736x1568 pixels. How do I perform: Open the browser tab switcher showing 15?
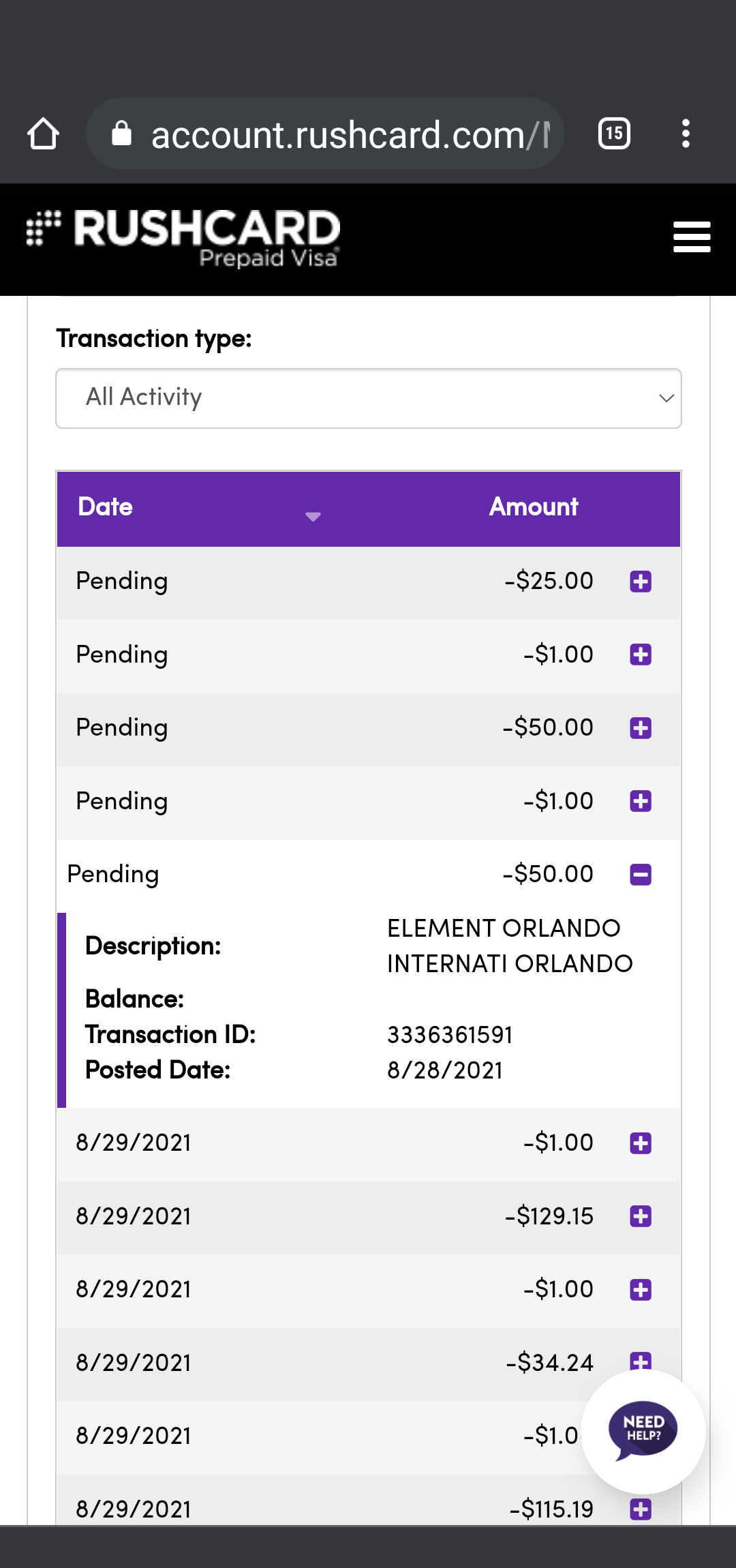(x=614, y=134)
